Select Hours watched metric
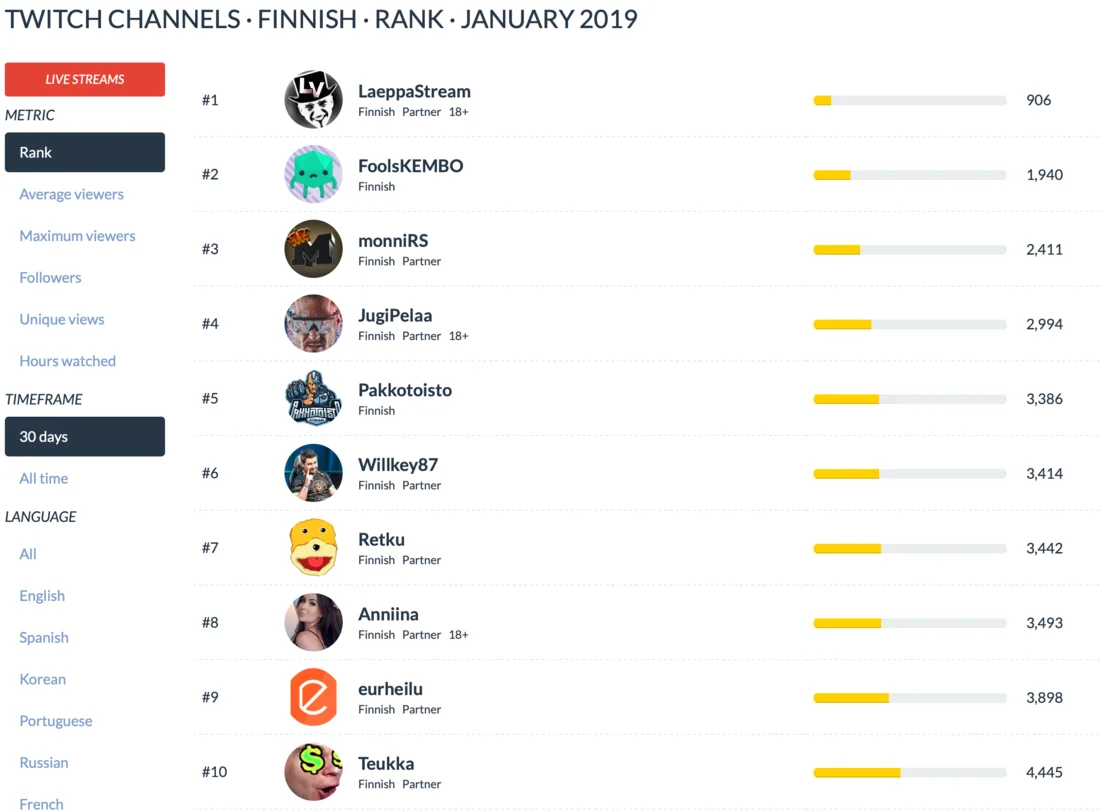Image resolution: width=1100 pixels, height=812 pixels. 68,361
